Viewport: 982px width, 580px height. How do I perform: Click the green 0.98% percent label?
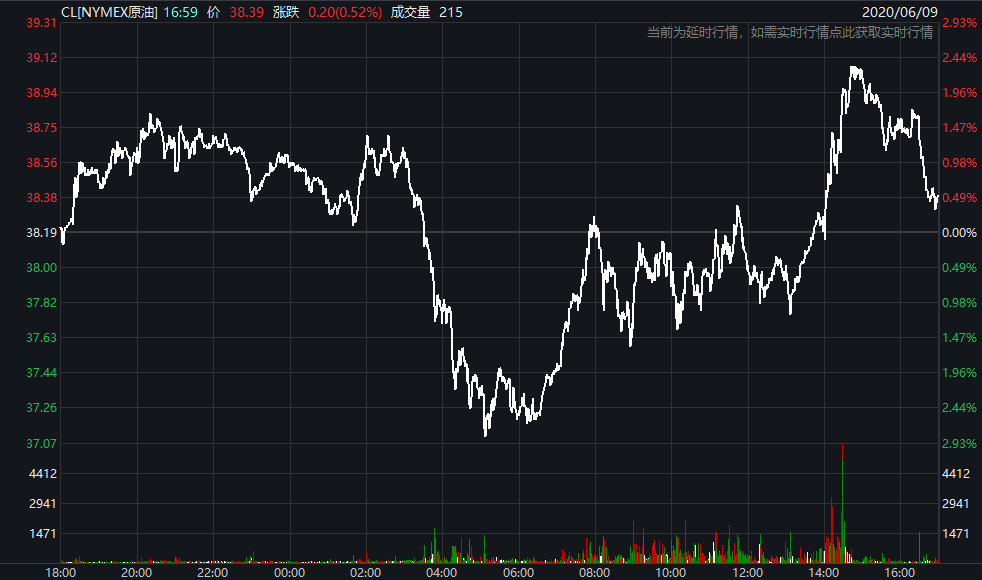tap(959, 303)
